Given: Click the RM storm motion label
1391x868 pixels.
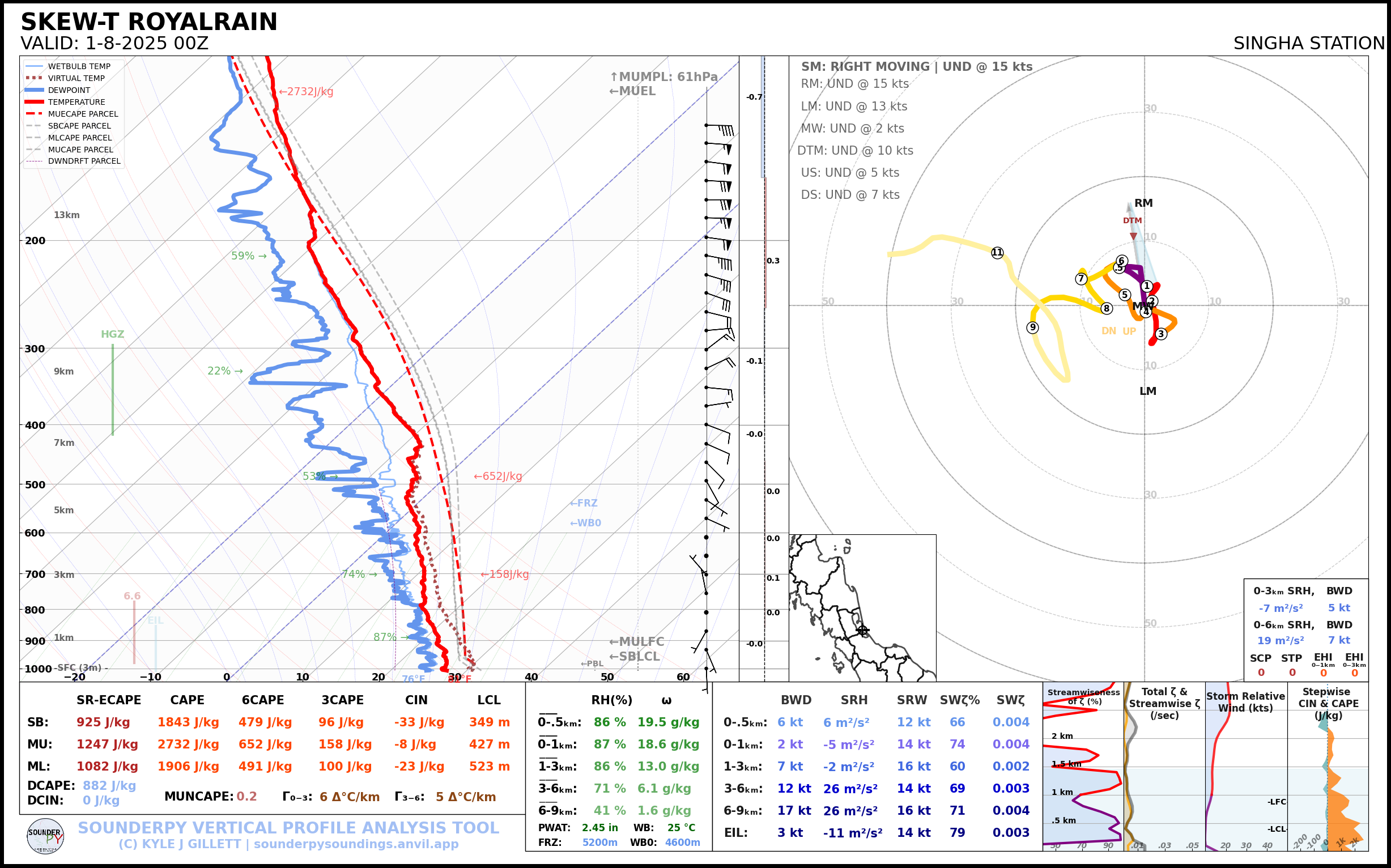Looking at the screenshot, I should [1143, 203].
